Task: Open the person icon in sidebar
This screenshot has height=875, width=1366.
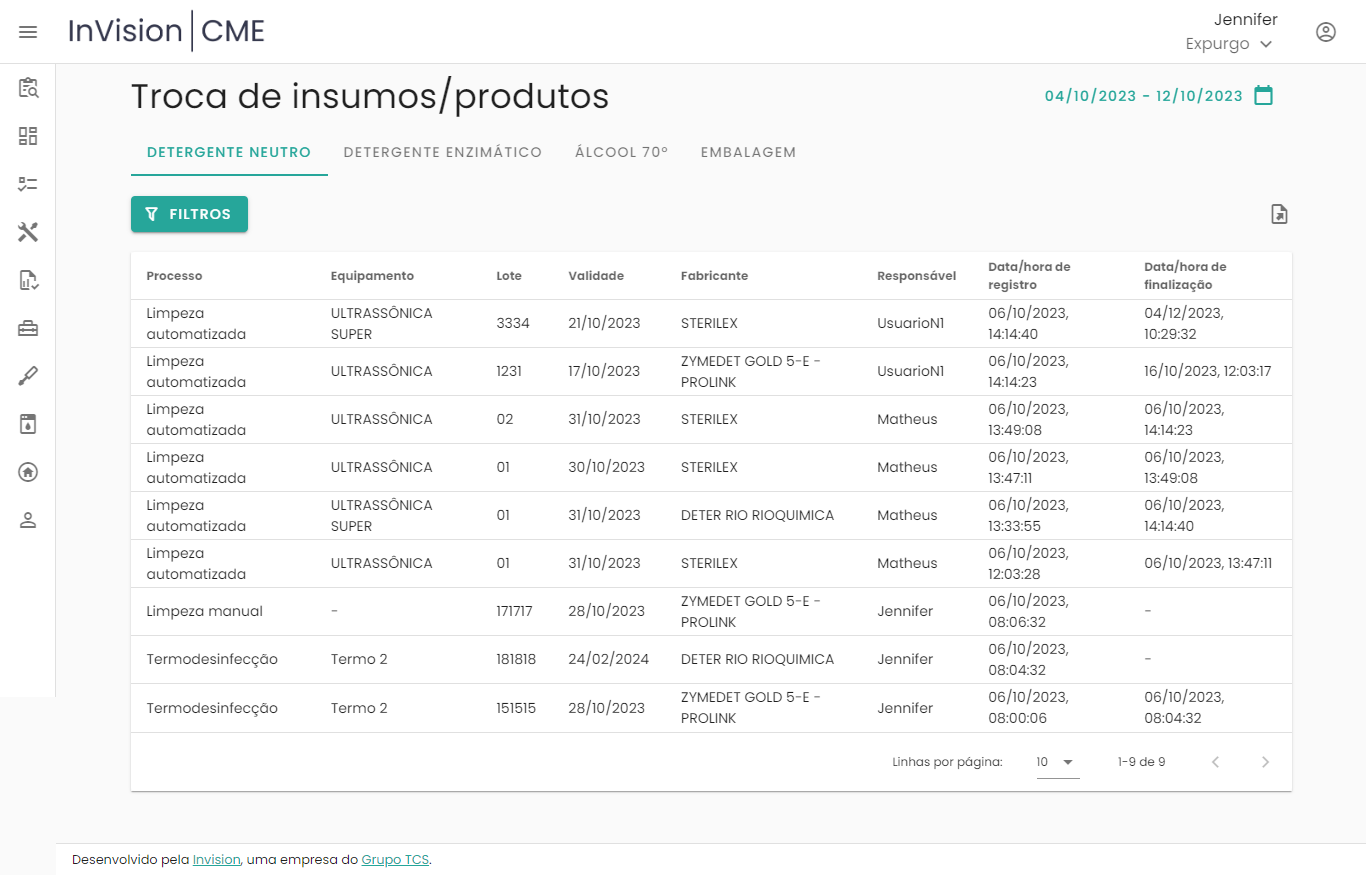Action: pos(28,520)
